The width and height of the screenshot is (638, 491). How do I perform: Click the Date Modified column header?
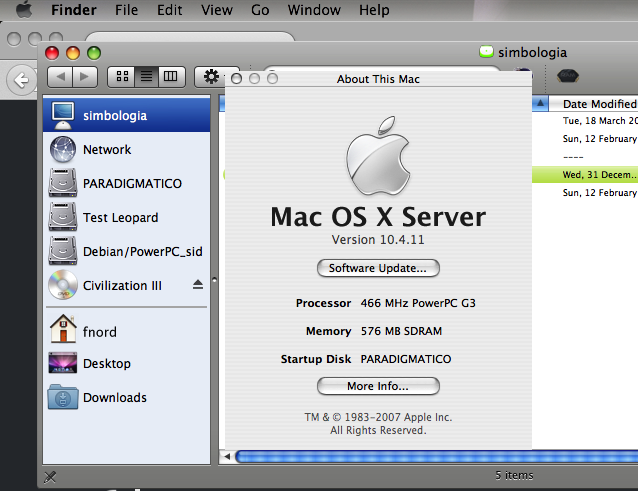594,104
